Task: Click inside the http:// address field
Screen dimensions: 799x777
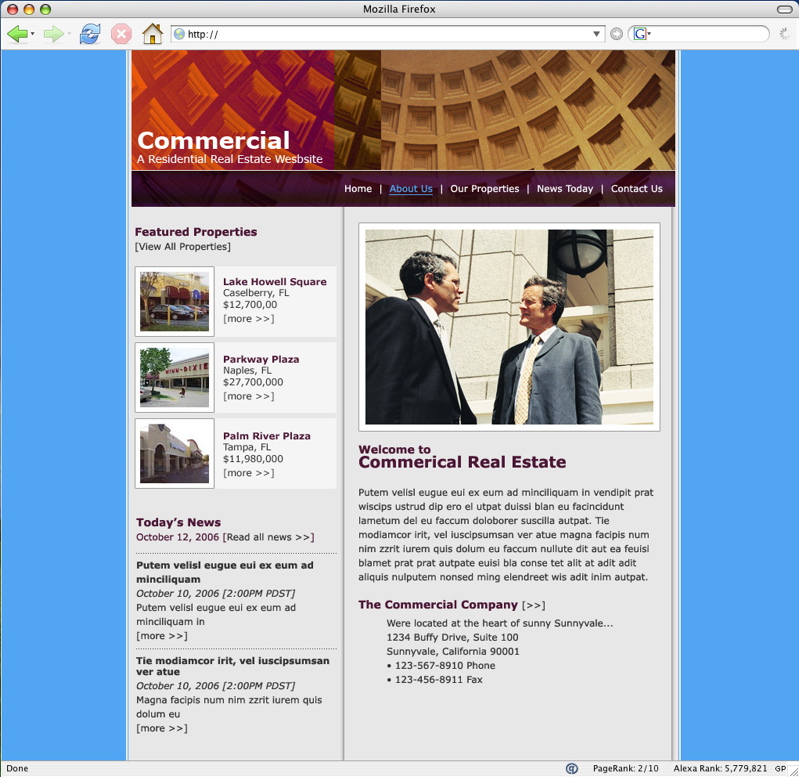Action: 387,34
